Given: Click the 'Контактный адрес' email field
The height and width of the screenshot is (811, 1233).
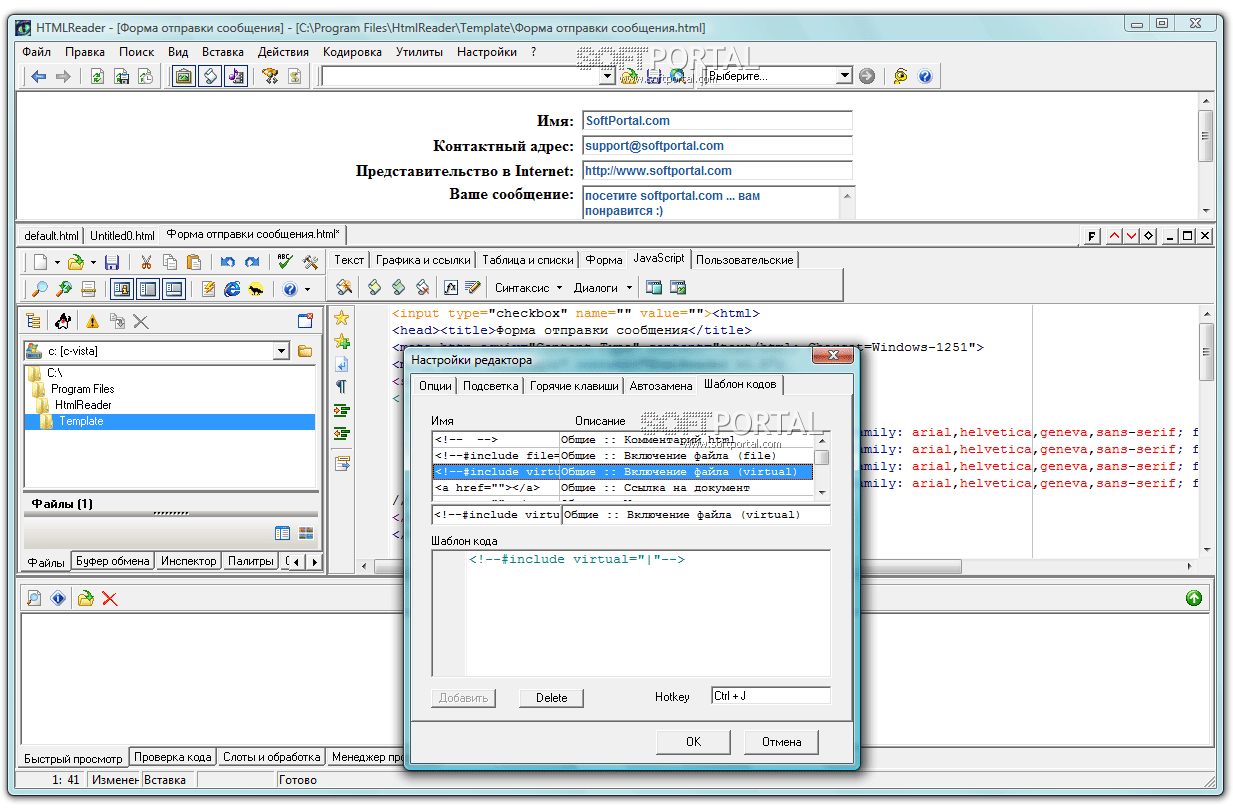Looking at the screenshot, I should [717, 146].
